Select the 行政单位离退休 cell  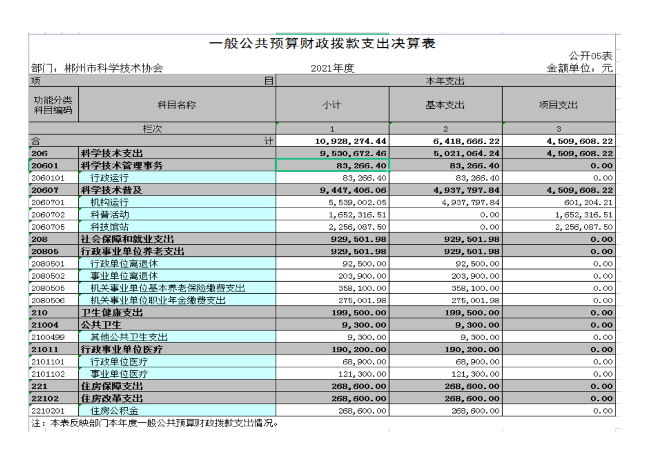(x=177, y=264)
